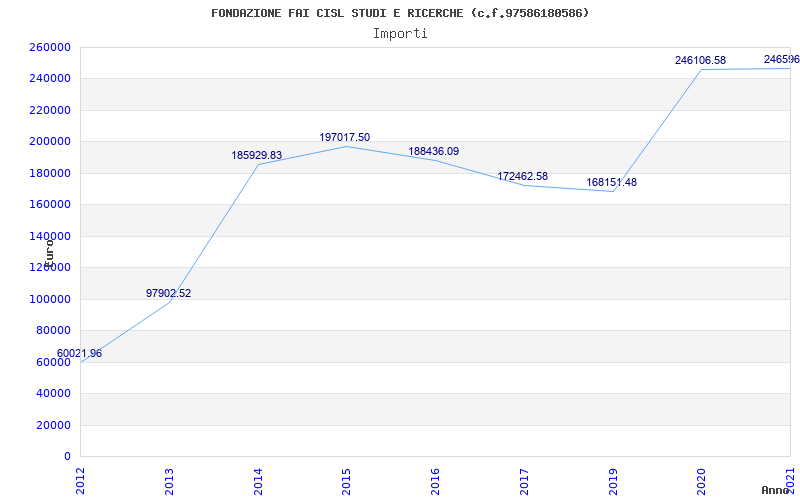Click data label 168151.48
Image resolution: width=800 pixels, height=500 pixels.
[611, 182]
